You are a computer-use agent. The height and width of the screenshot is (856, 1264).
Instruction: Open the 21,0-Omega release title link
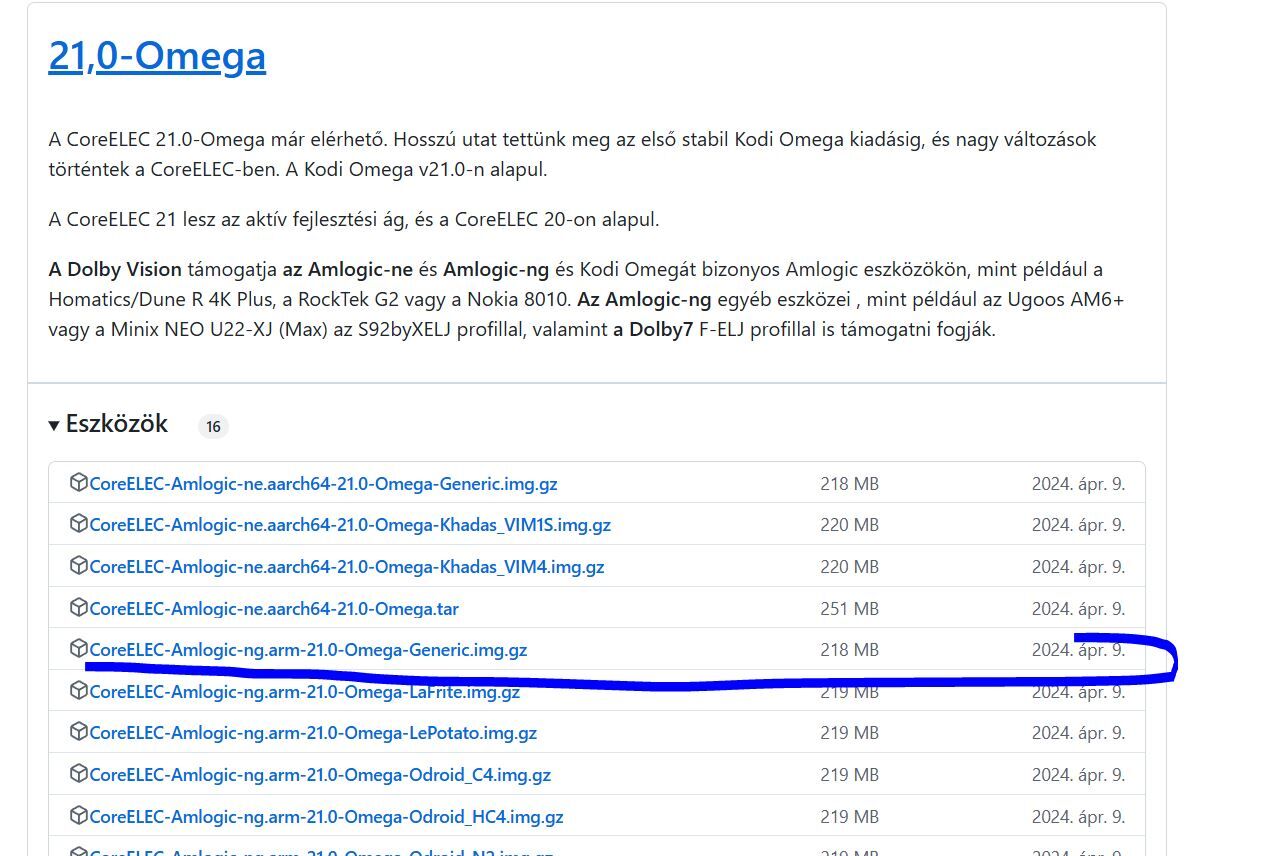point(157,56)
